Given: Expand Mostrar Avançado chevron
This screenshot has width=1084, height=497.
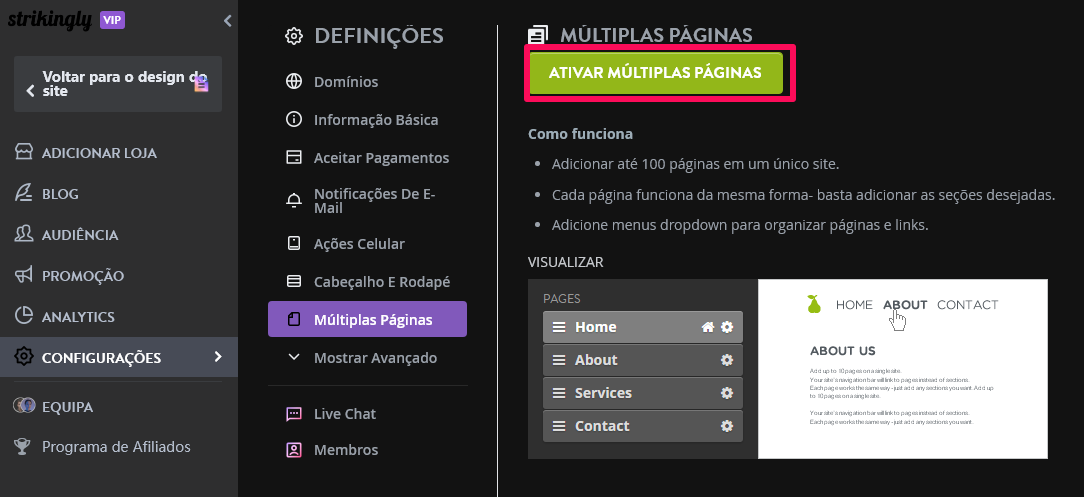Looking at the screenshot, I should [x=294, y=357].
